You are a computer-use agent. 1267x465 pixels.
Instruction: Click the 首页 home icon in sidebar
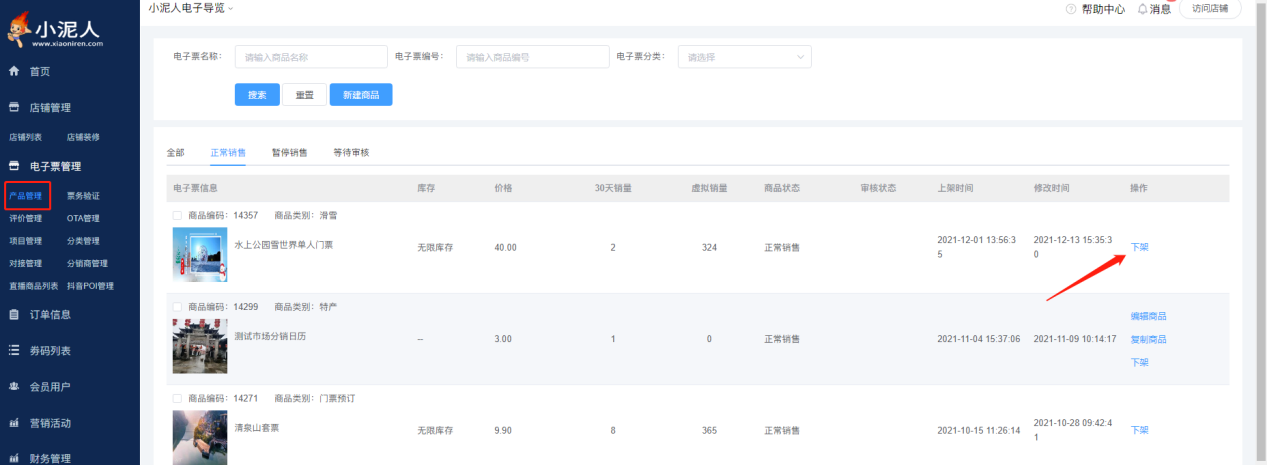[x=14, y=72]
